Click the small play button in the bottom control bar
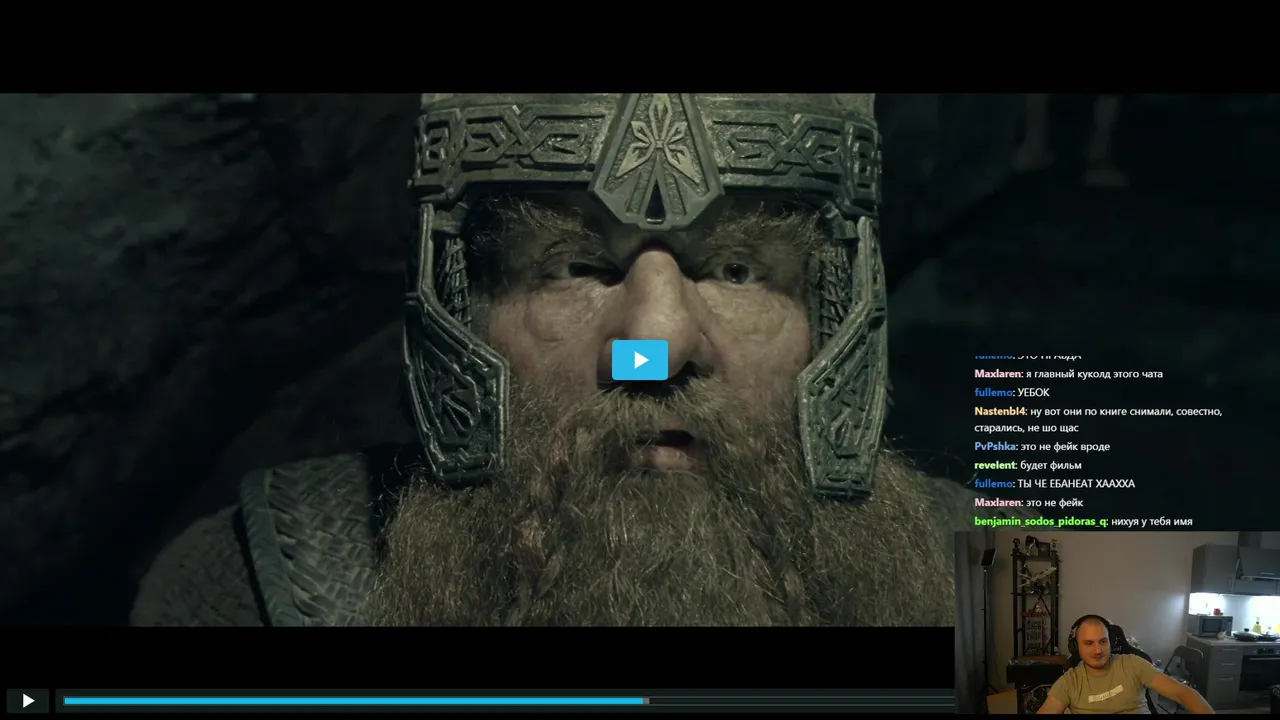 point(28,701)
